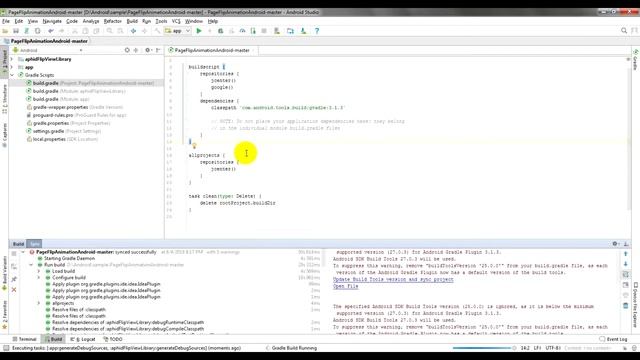This screenshot has height=360, width=640.
Task: Toggle the soft-wrap icon in build output
Action: [626, 275]
